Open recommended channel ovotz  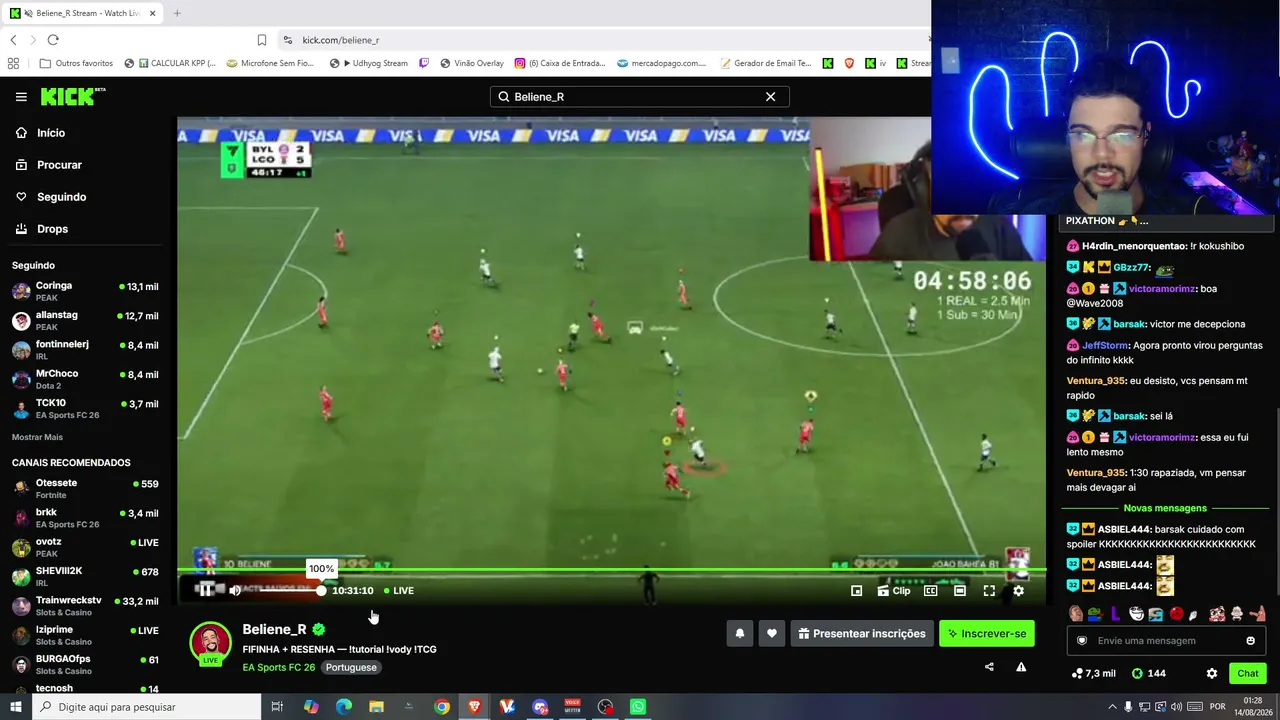[85, 547]
